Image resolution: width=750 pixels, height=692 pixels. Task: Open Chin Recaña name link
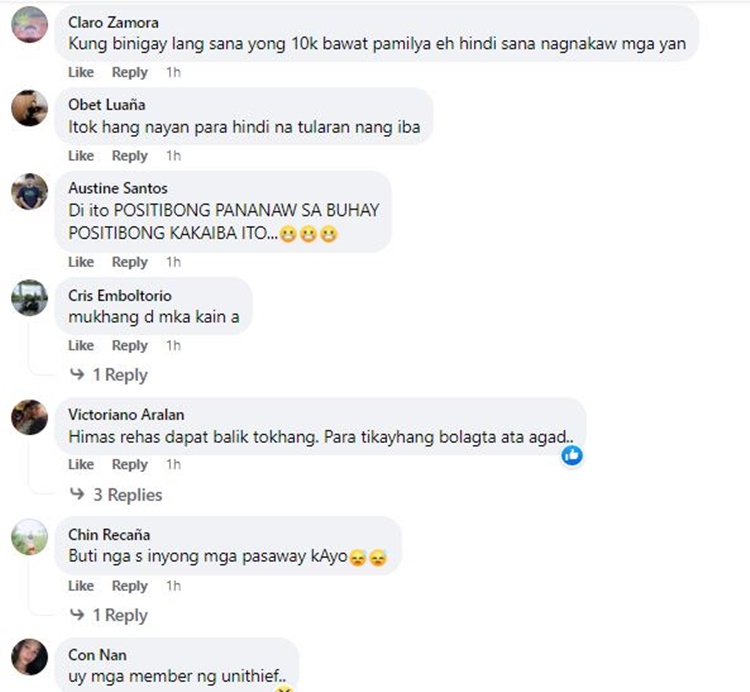coord(109,535)
